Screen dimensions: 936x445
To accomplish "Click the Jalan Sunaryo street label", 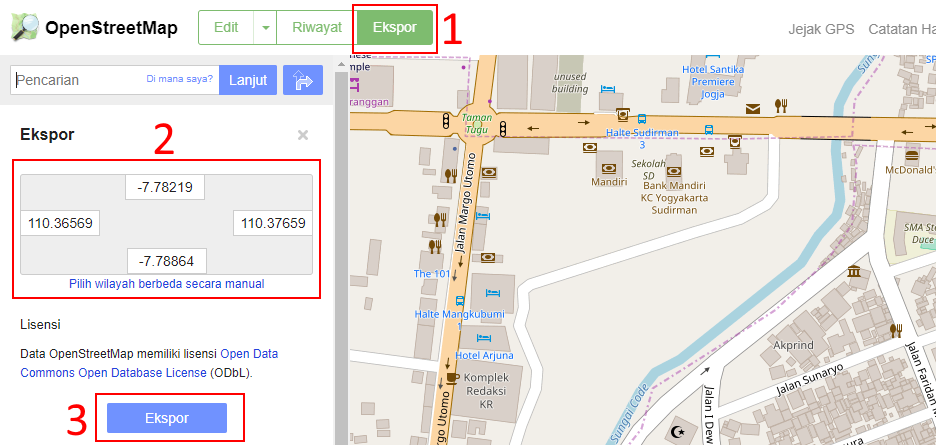I will pyautogui.click(x=809, y=379).
